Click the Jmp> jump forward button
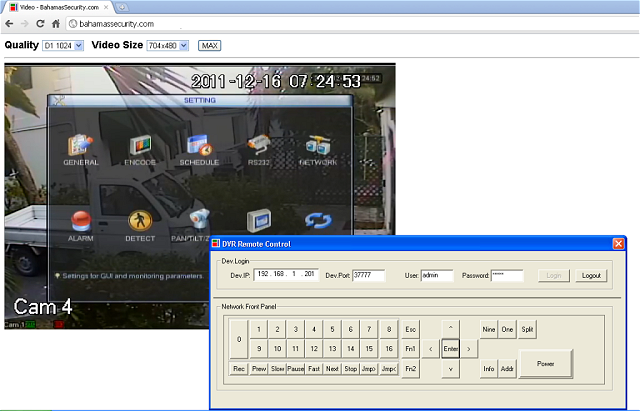The height and width of the screenshot is (411, 640). point(369,369)
